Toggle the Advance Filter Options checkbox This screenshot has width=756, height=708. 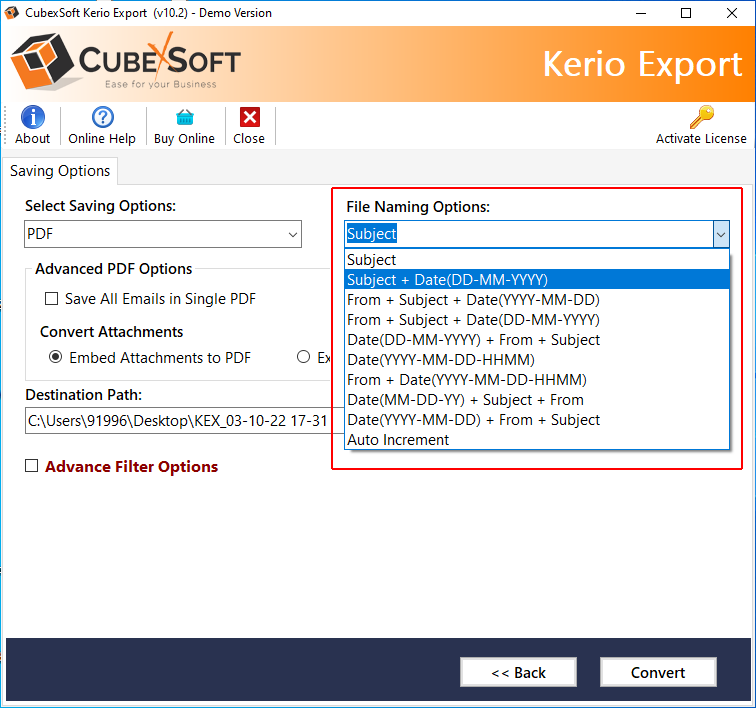(x=31, y=465)
